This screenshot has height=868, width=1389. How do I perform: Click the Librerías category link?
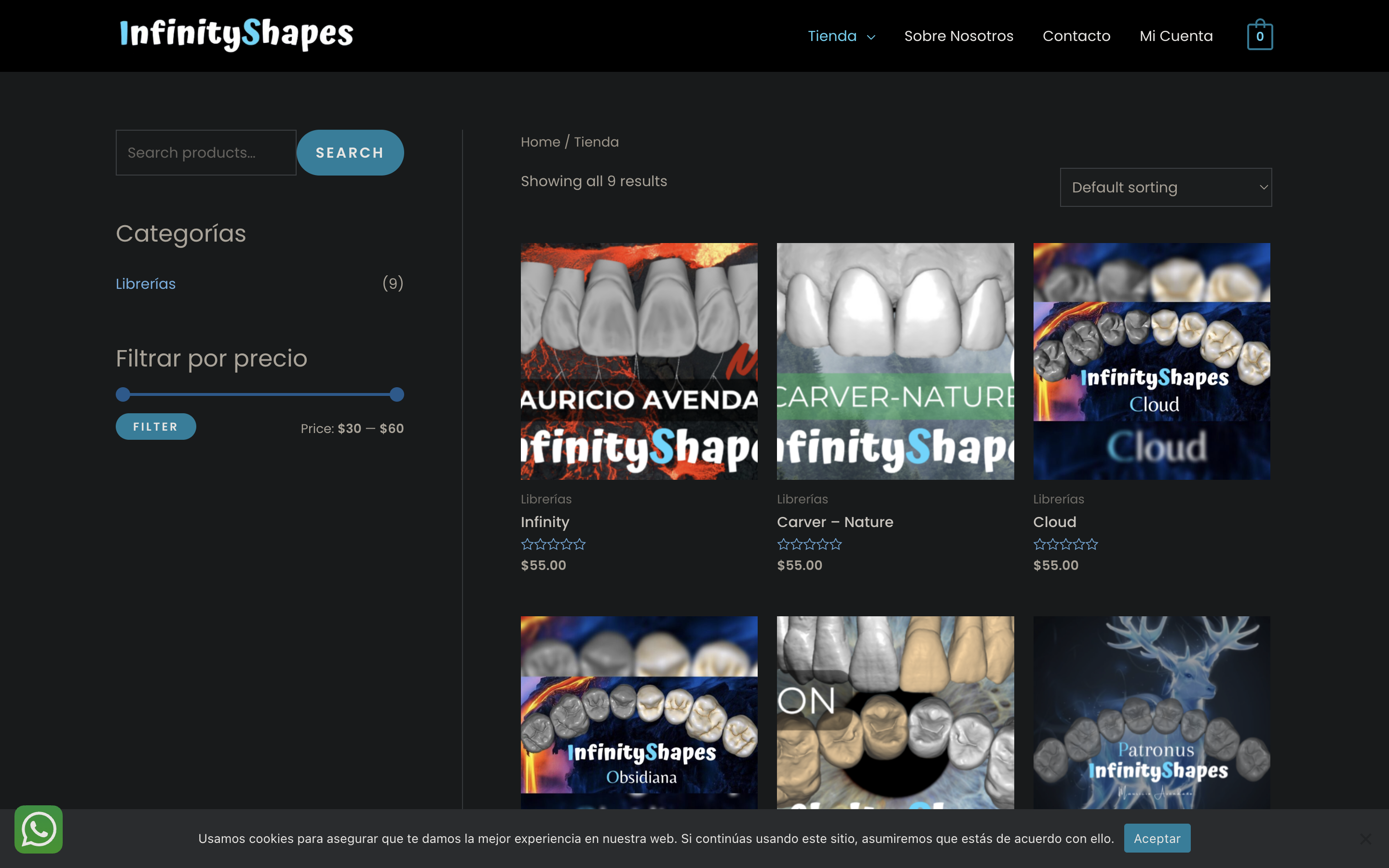click(x=146, y=284)
